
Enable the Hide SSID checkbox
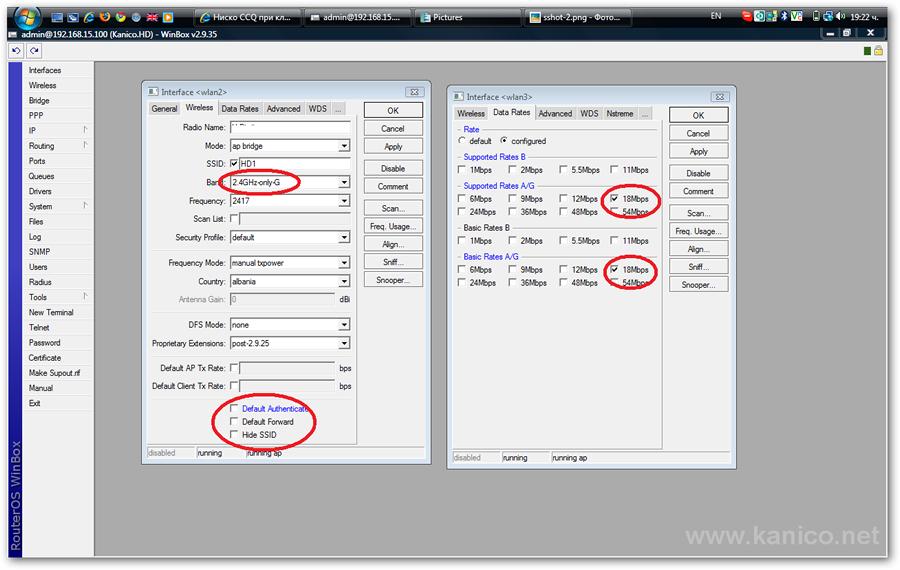tap(235, 435)
